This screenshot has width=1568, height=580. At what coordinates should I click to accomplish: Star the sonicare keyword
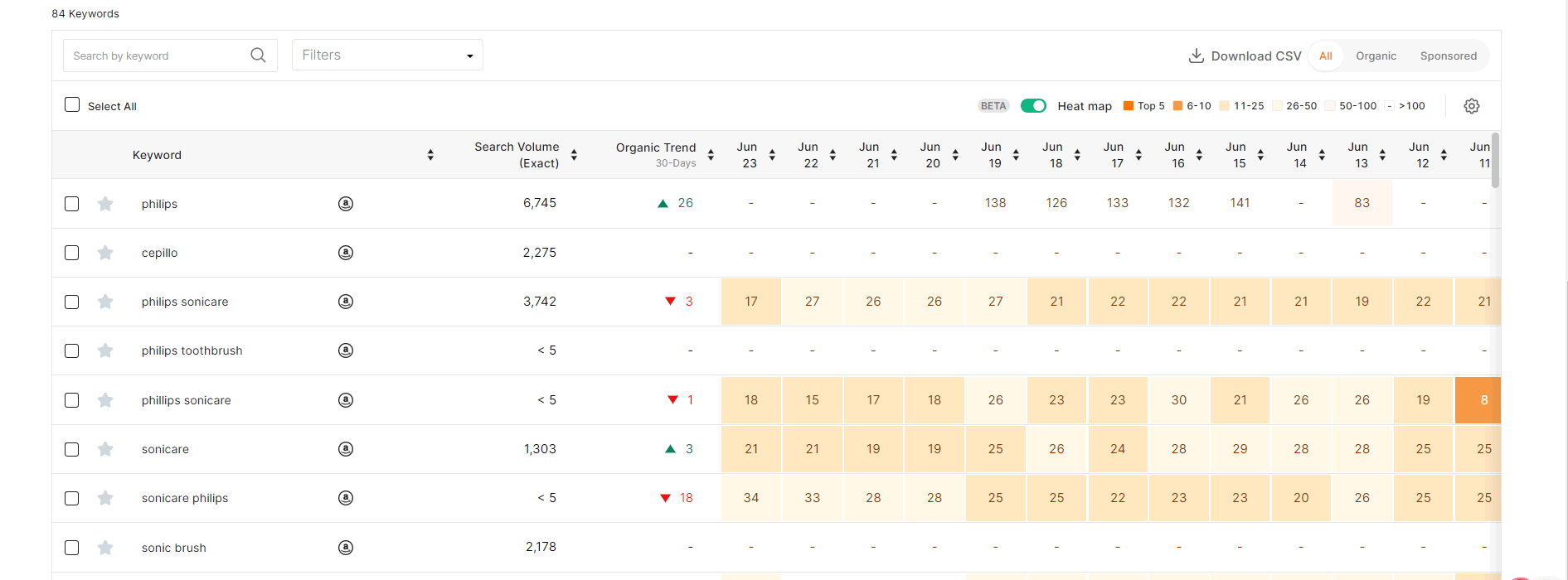105,449
